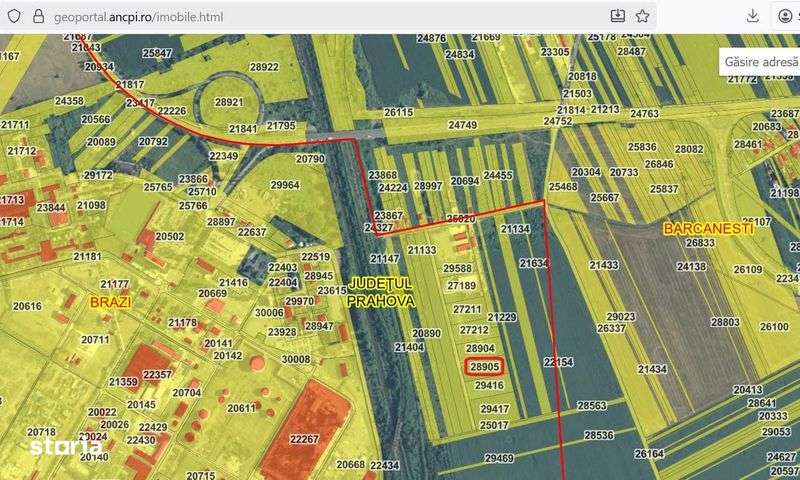Screen dimensions: 800x480
Task: Select parcel 20711
Action: pos(95,339)
